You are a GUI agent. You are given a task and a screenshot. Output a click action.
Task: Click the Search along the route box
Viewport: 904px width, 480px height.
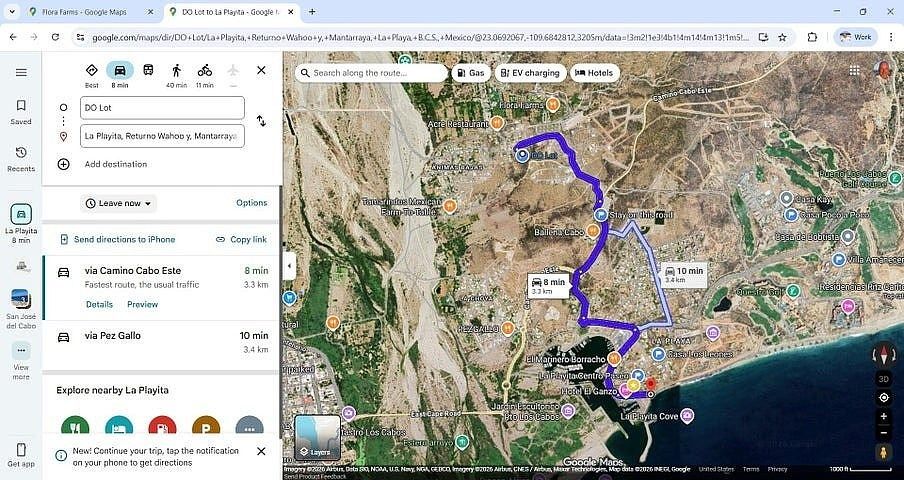(x=371, y=73)
